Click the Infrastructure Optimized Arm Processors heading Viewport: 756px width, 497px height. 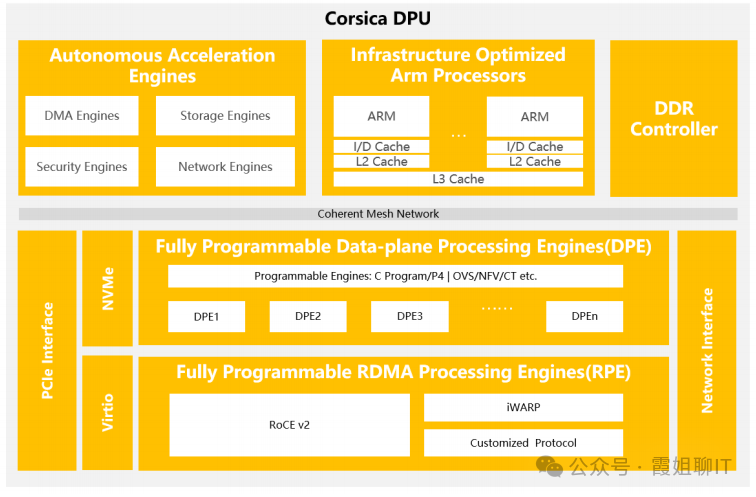pyautogui.click(x=458, y=65)
